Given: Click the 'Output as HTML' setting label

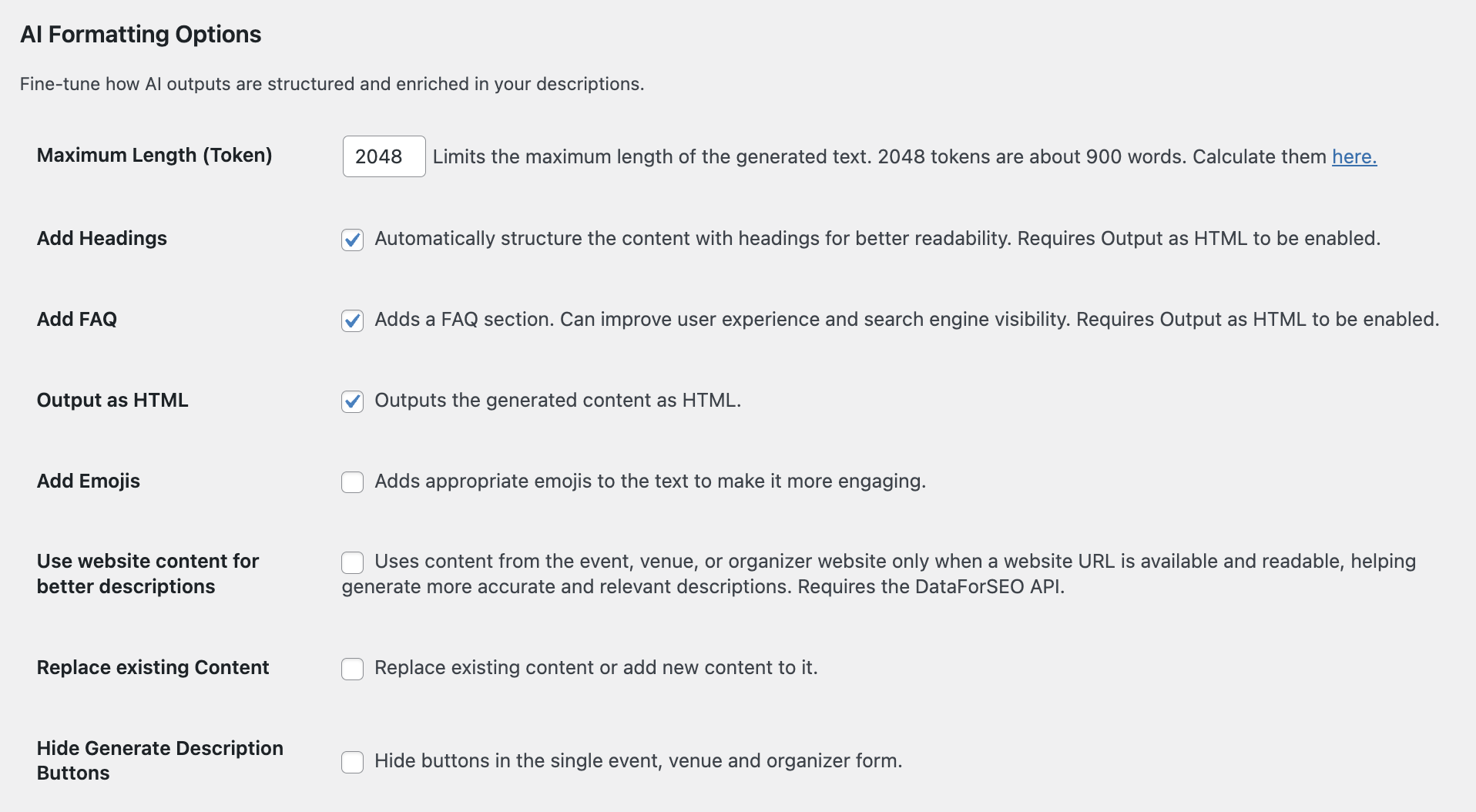Looking at the screenshot, I should (x=112, y=400).
